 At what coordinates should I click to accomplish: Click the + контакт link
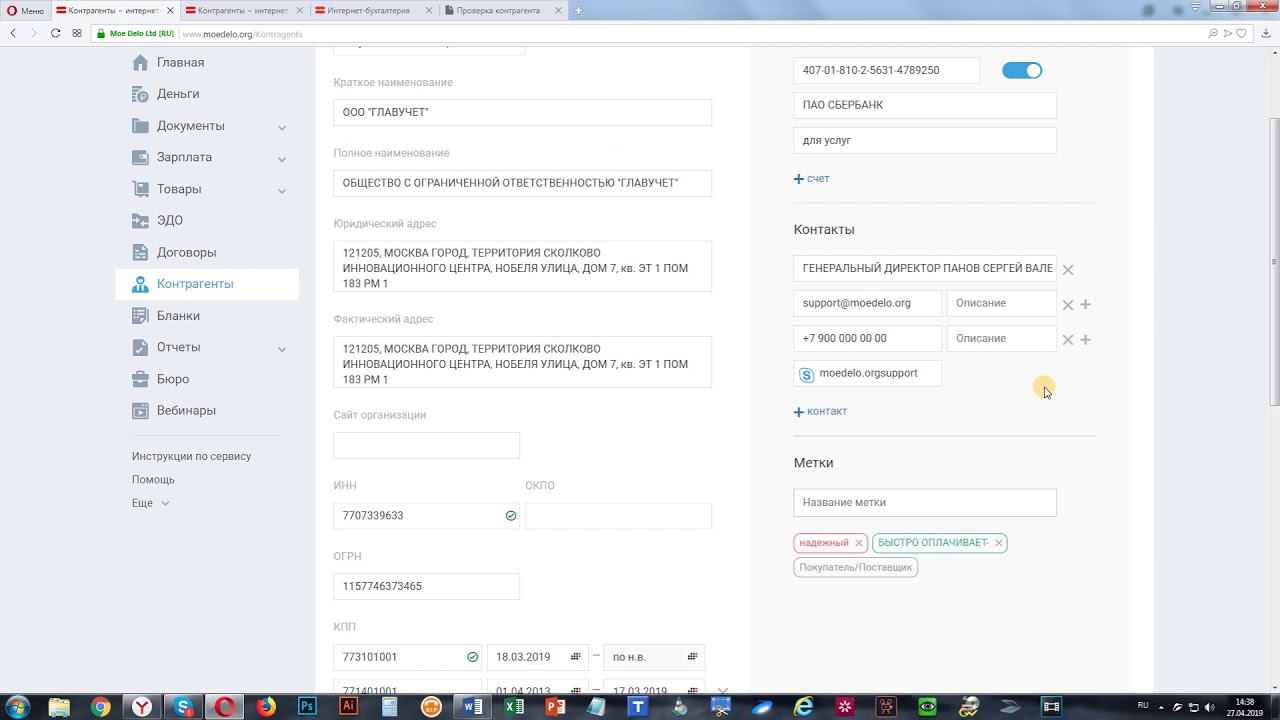pos(820,411)
